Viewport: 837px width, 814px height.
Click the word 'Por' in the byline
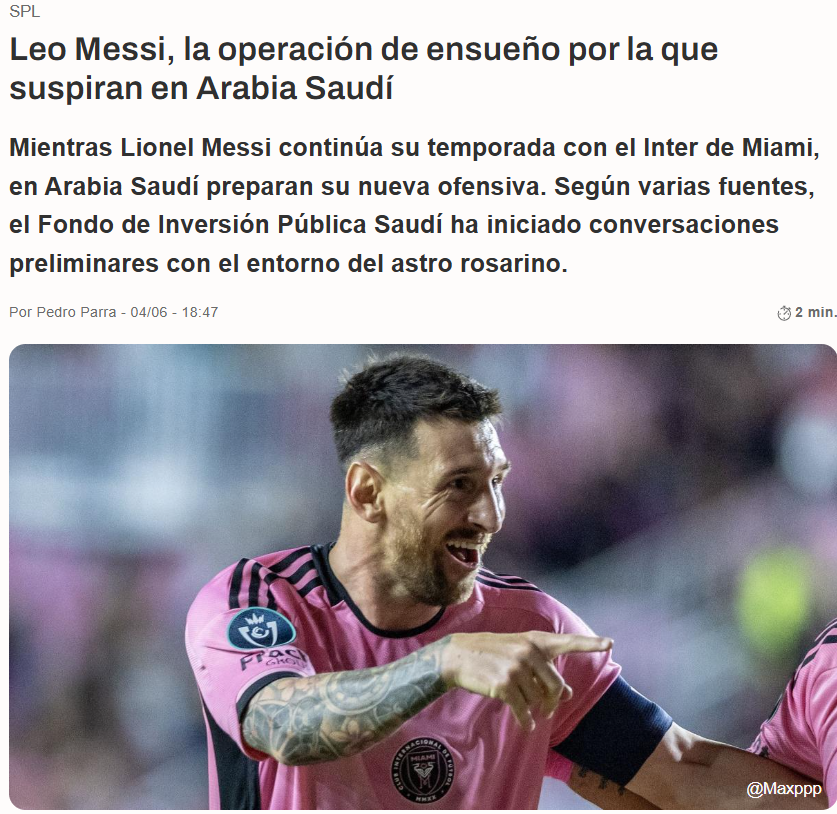coord(21,312)
